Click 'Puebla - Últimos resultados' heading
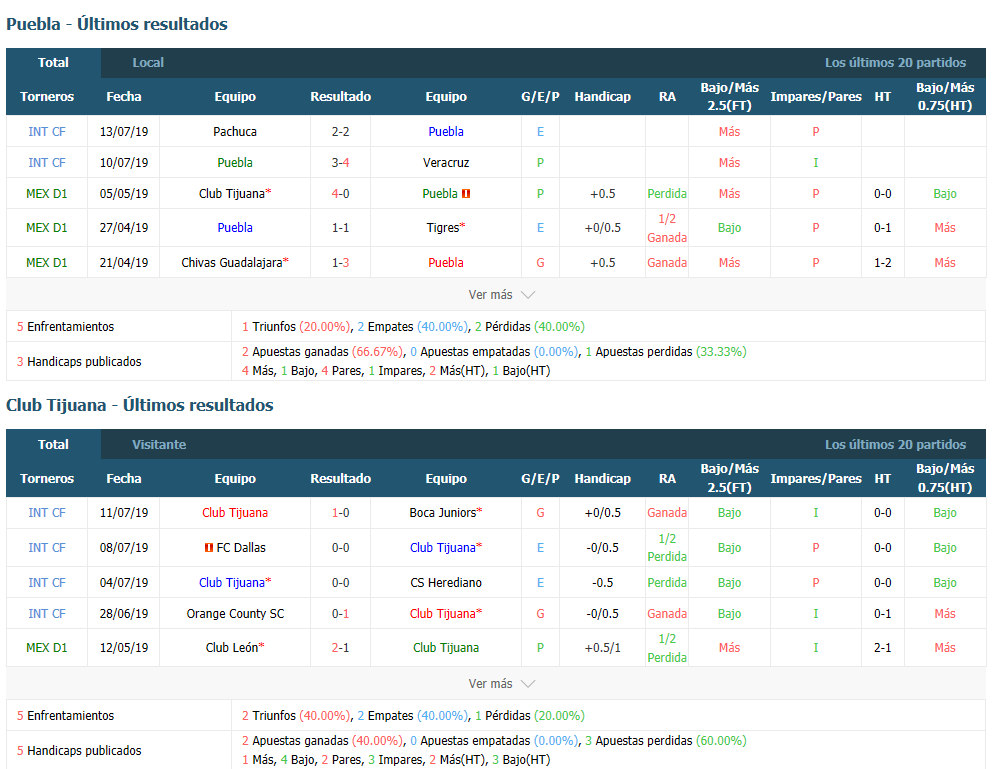992x769 pixels. coord(116,24)
